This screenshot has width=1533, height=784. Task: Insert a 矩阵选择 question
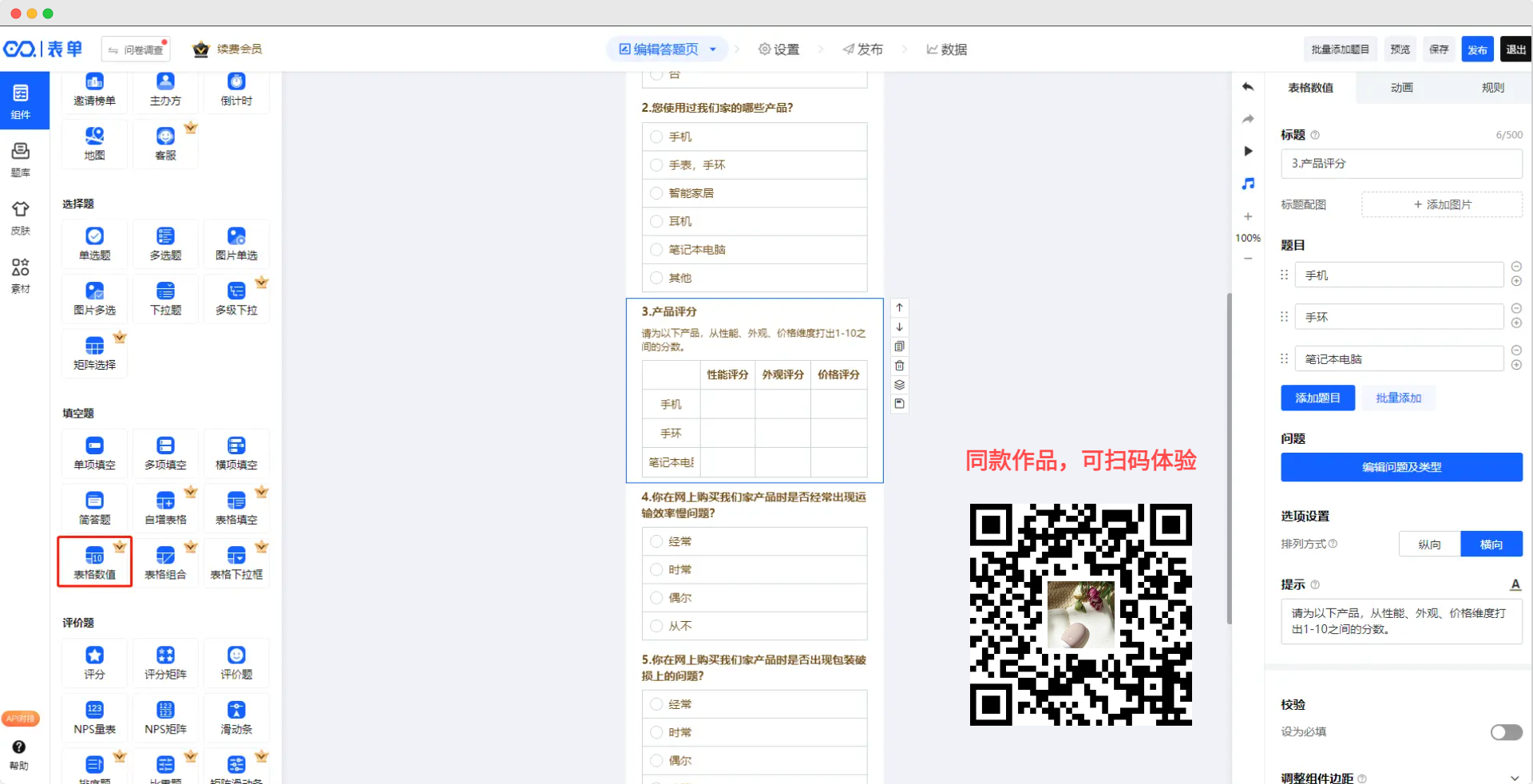(x=94, y=354)
